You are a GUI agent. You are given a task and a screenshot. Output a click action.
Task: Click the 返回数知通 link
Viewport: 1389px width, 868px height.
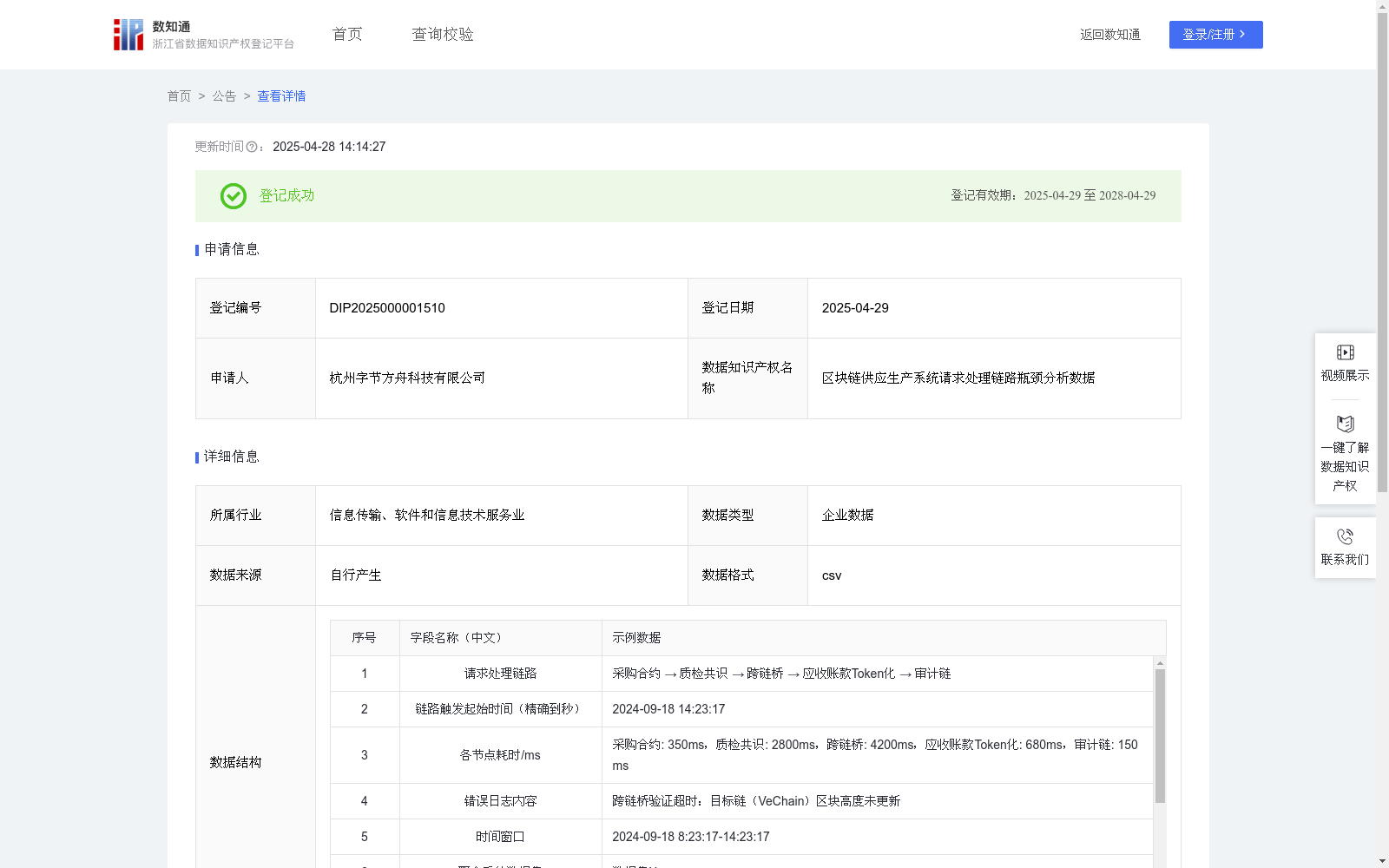tap(1110, 35)
